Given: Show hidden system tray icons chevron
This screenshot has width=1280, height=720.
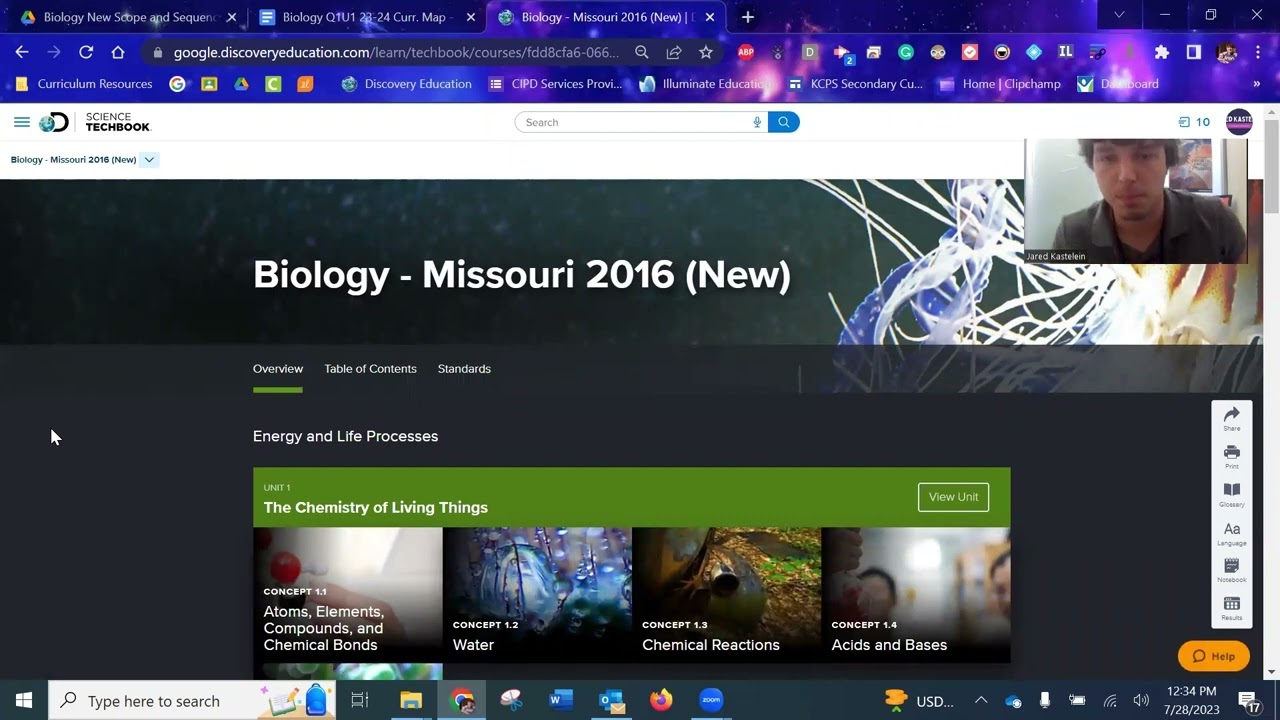Looking at the screenshot, I should coord(981,701).
